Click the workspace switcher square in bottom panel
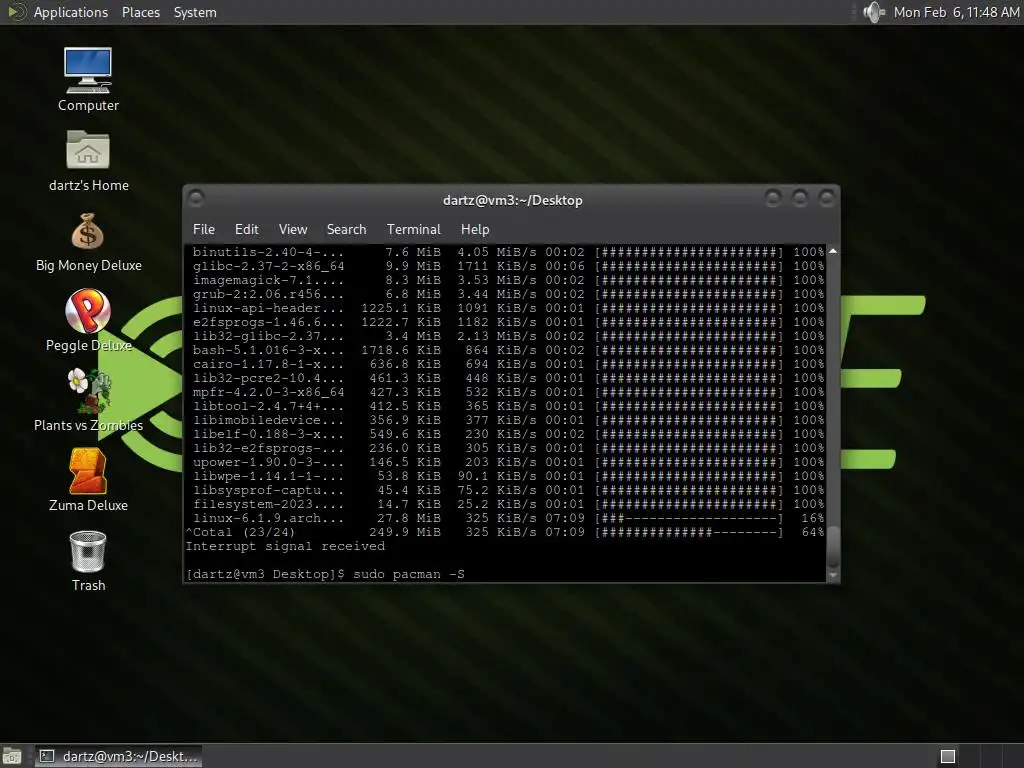This screenshot has height=768, width=1024. point(948,756)
